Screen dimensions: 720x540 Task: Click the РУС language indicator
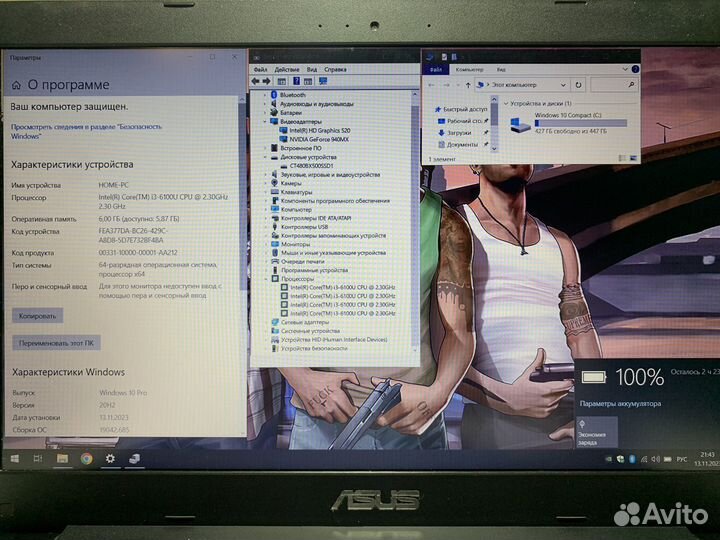pyautogui.click(x=682, y=459)
